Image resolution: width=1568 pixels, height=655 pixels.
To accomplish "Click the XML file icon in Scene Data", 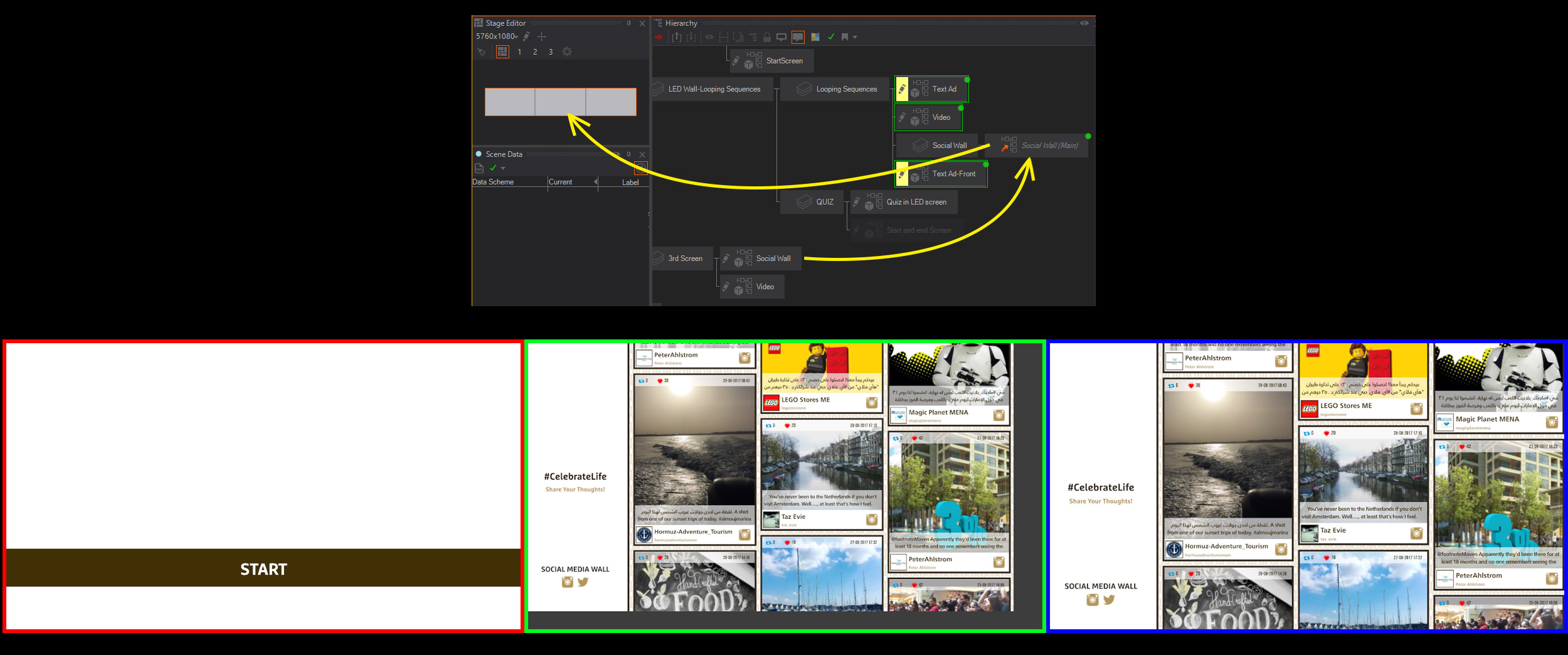I will 479,168.
